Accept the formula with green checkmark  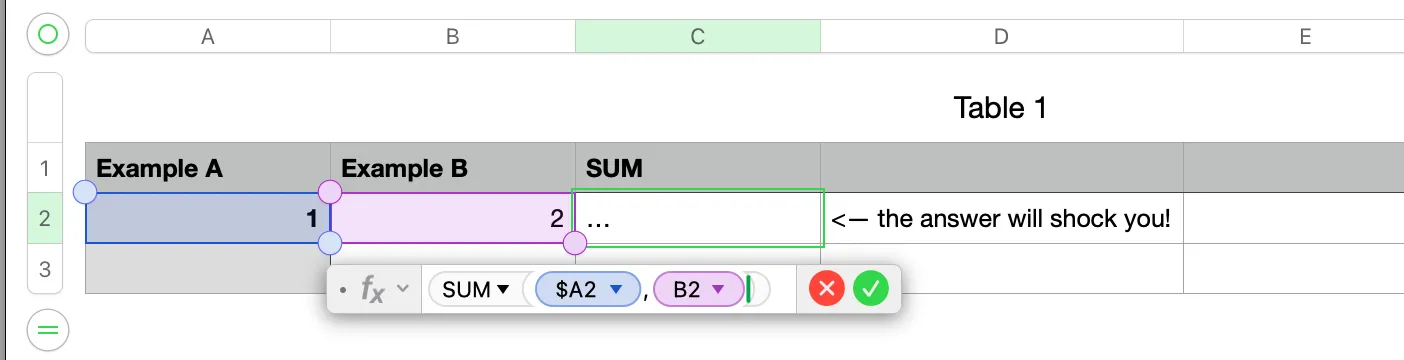pyautogui.click(x=871, y=290)
